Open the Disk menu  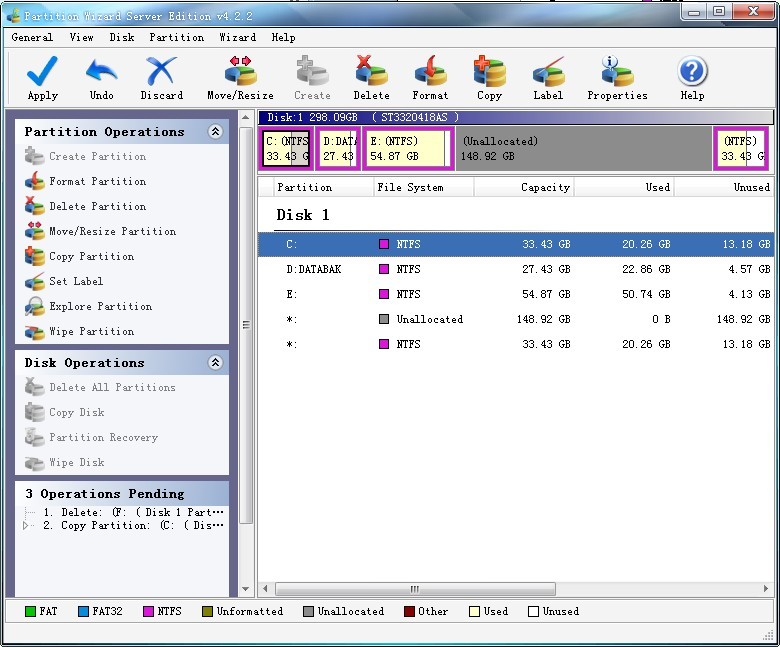(x=122, y=37)
